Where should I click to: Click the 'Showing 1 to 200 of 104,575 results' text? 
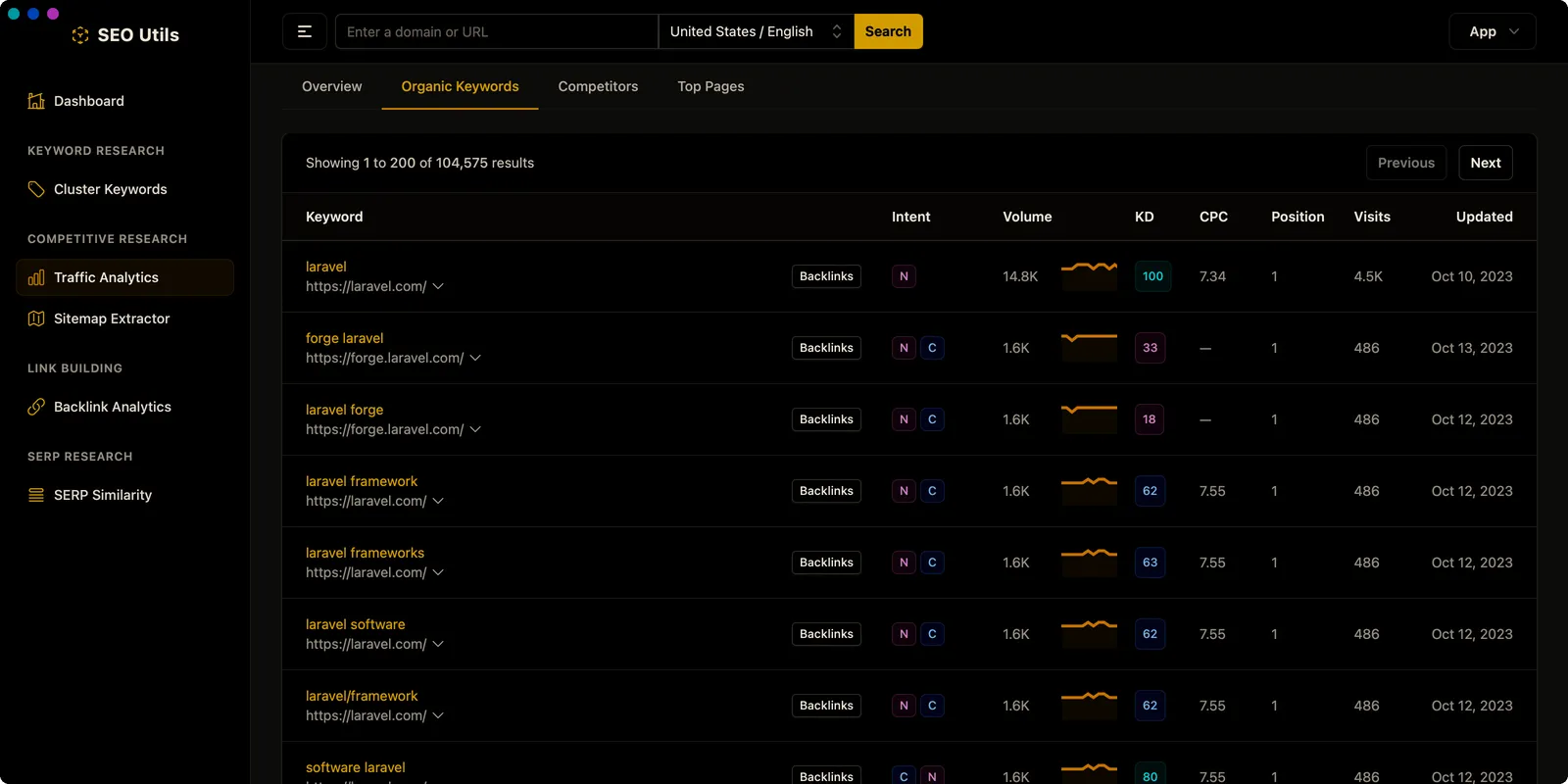coord(419,163)
